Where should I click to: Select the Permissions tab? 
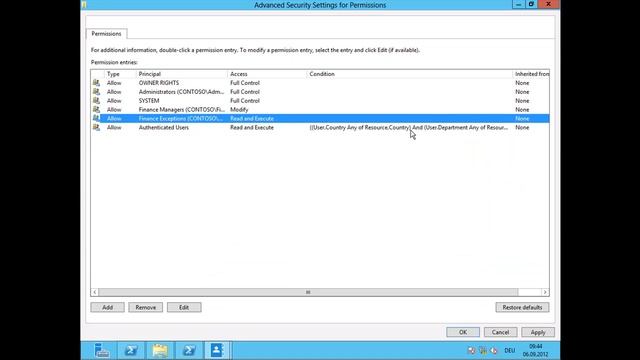pos(106,34)
